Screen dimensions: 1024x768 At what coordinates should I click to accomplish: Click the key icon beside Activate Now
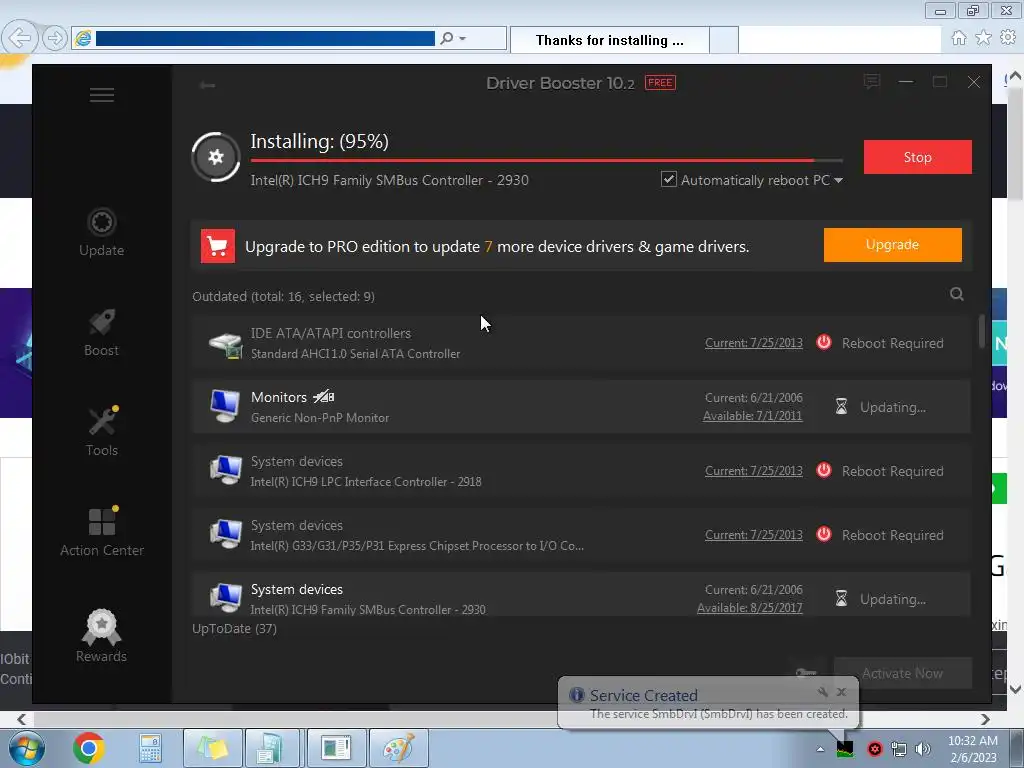pos(806,673)
